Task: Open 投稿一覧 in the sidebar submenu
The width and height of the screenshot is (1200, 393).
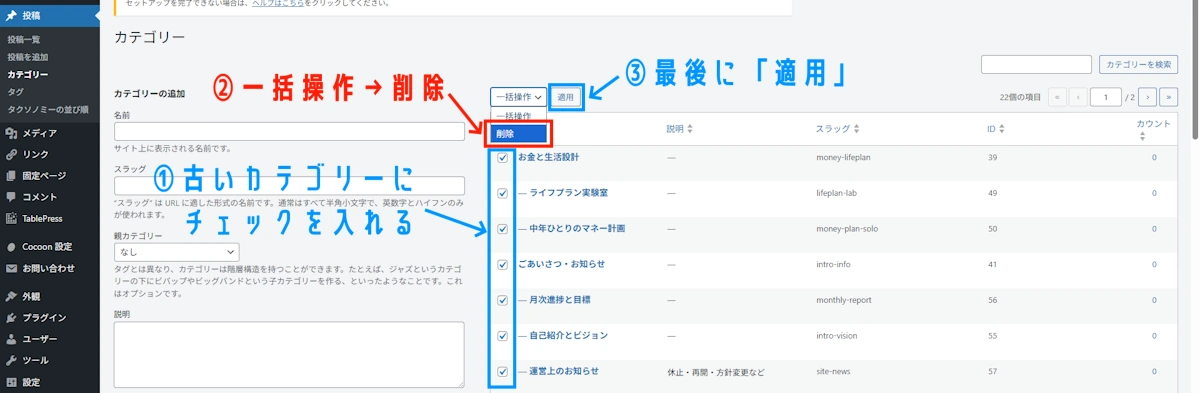Action: click(24, 39)
